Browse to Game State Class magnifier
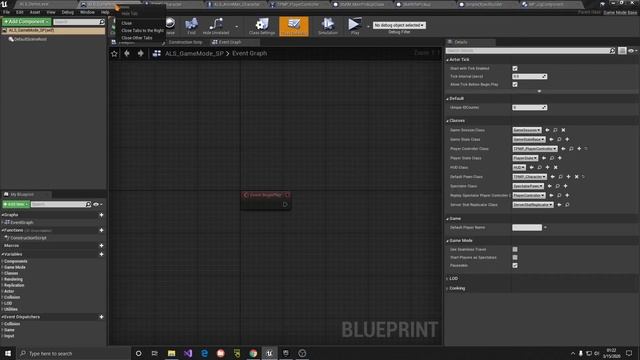Image resolution: width=640 pixels, height=360 pixels. click(x=559, y=139)
